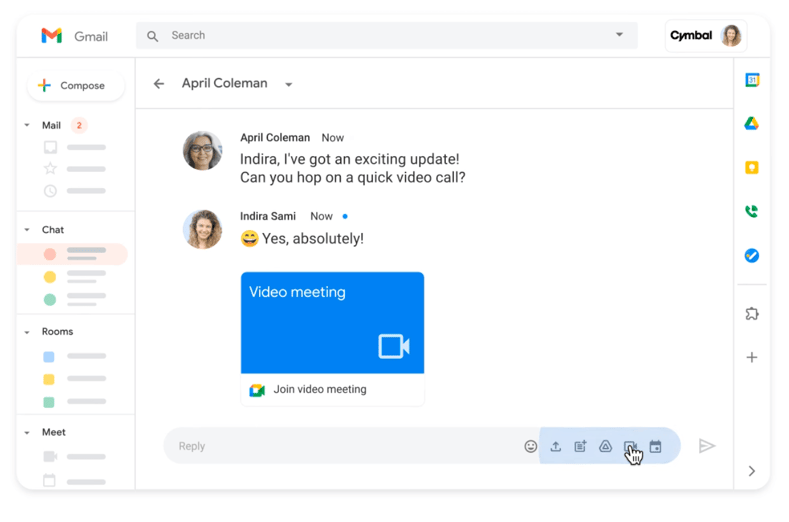Click Join video meeting link
Viewport: 789px width, 522px height.
tap(319, 390)
